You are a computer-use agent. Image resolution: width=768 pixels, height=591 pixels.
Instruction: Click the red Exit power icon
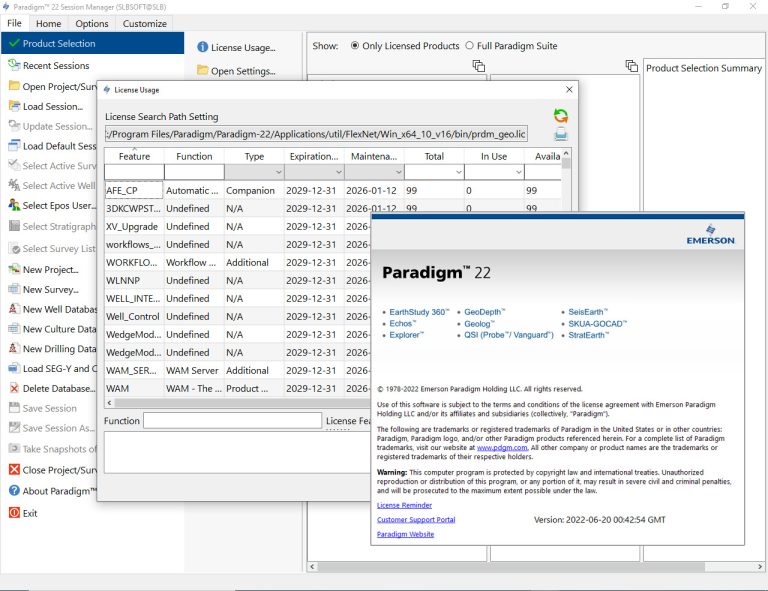14,513
